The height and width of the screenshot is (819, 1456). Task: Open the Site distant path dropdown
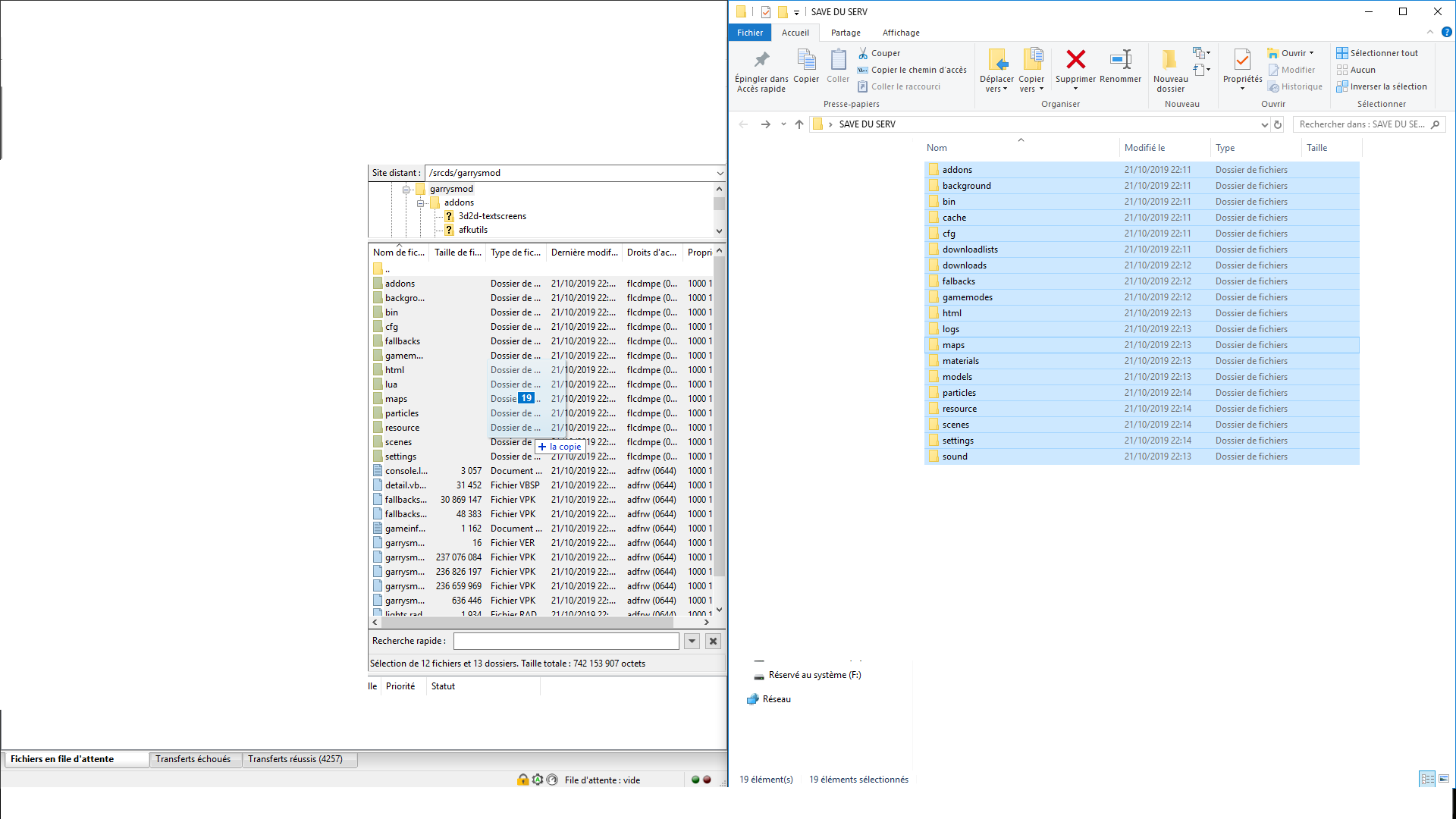pyautogui.click(x=720, y=173)
